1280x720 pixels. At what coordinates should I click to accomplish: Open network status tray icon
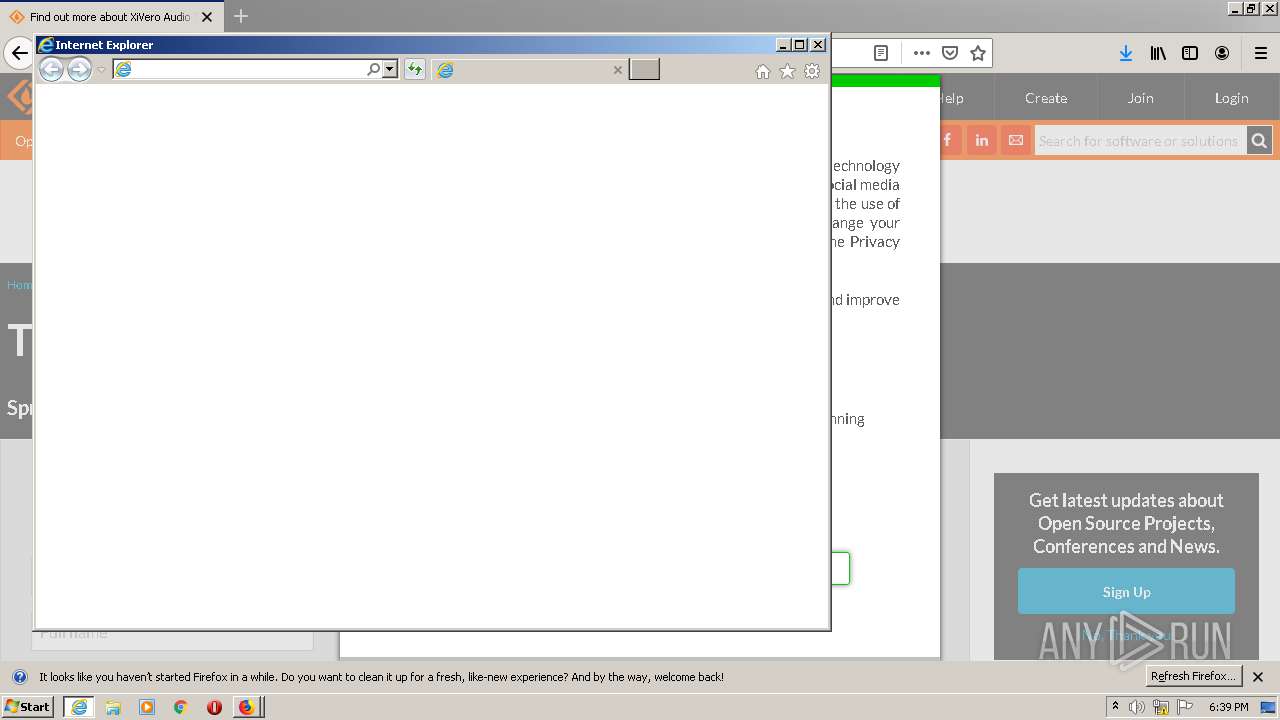click(x=1161, y=707)
